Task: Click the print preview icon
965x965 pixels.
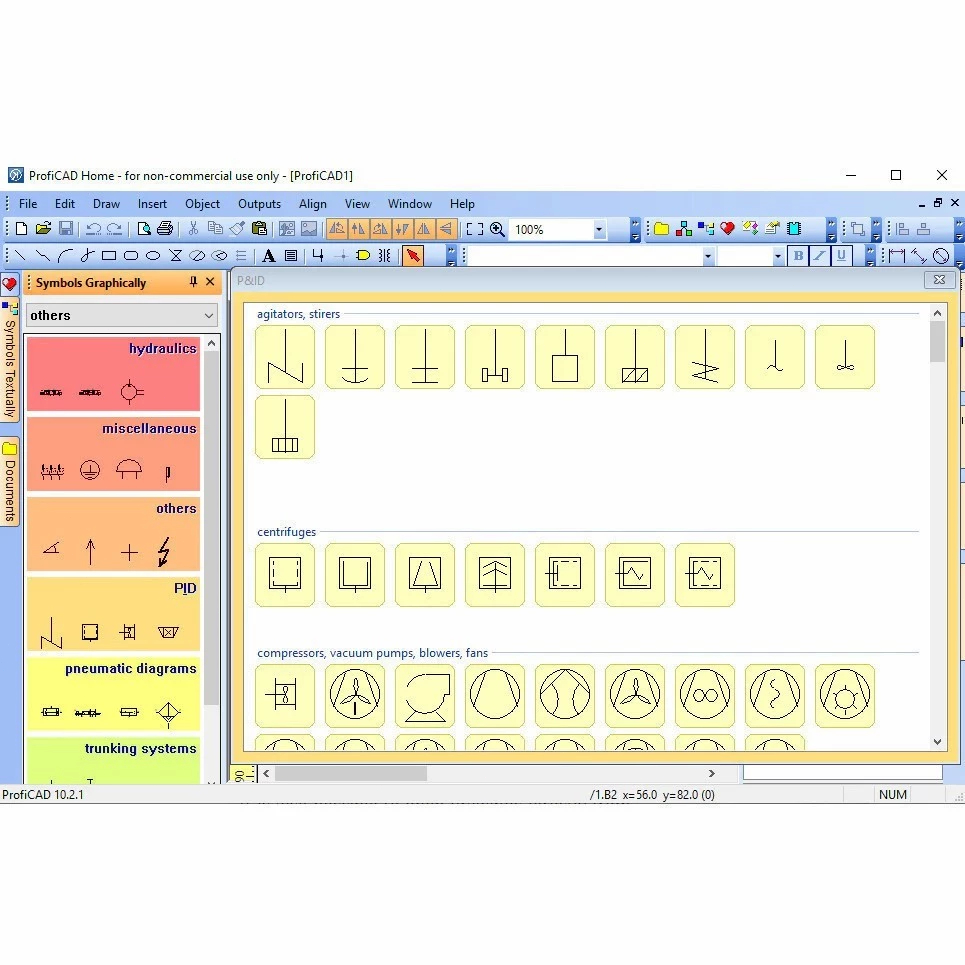Action: [144, 230]
